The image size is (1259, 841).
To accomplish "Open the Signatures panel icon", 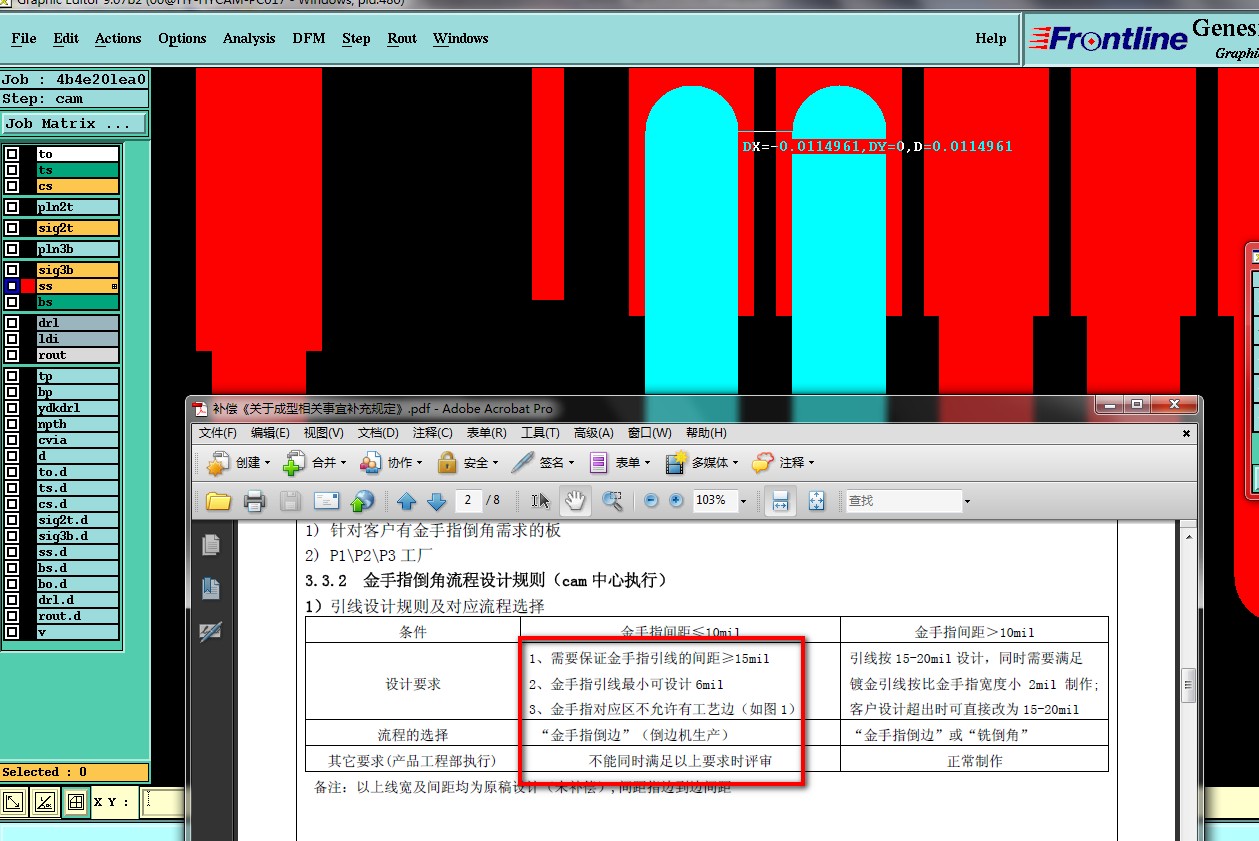I will 210,631.
